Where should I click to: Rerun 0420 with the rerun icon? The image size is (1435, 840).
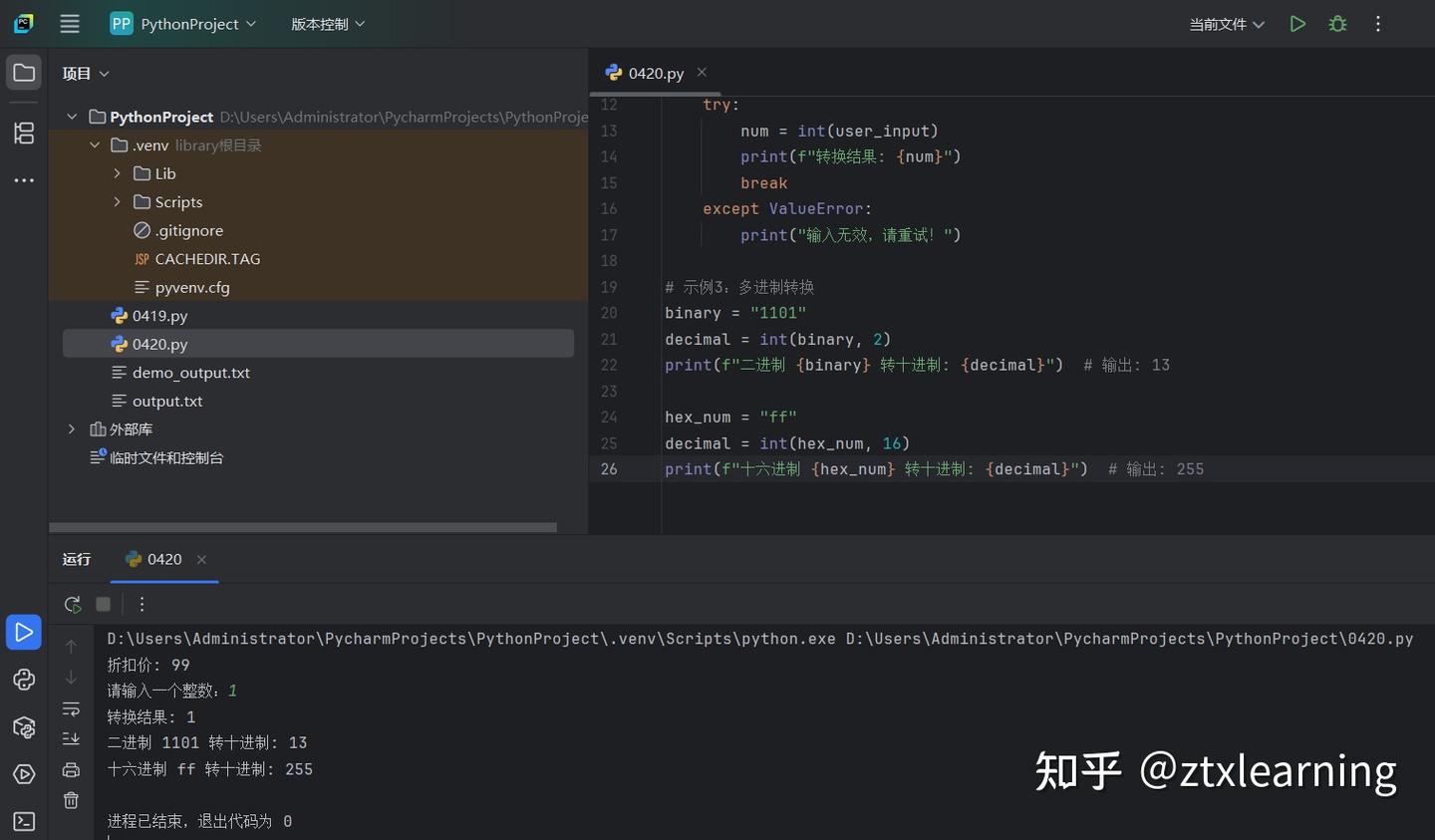72,604
